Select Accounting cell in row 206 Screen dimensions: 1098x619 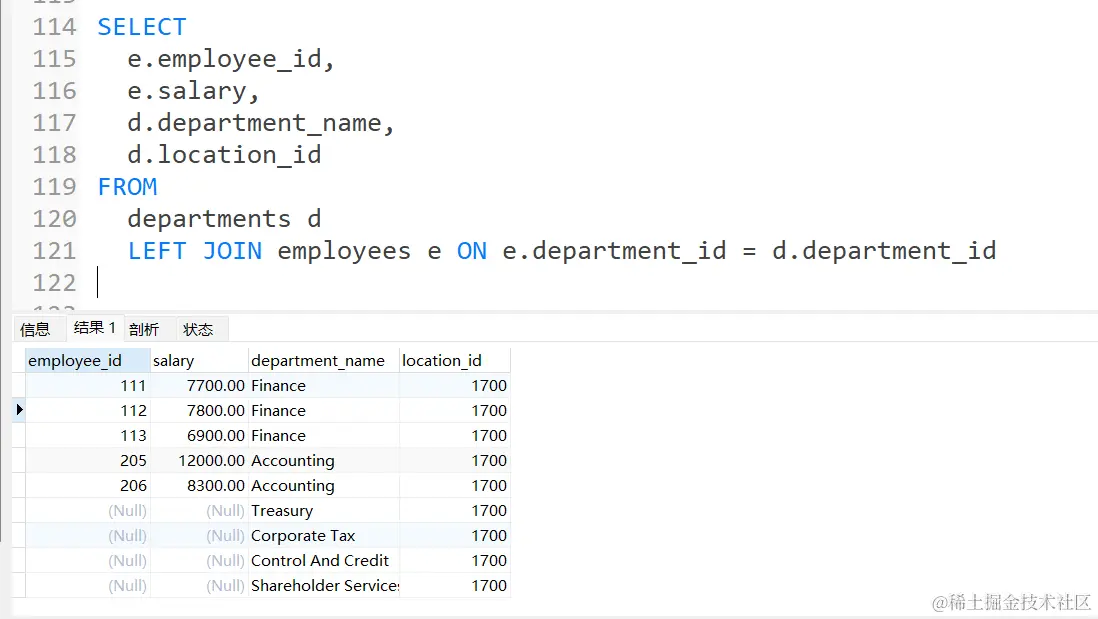pyautogui.click(x=324, y=486)
